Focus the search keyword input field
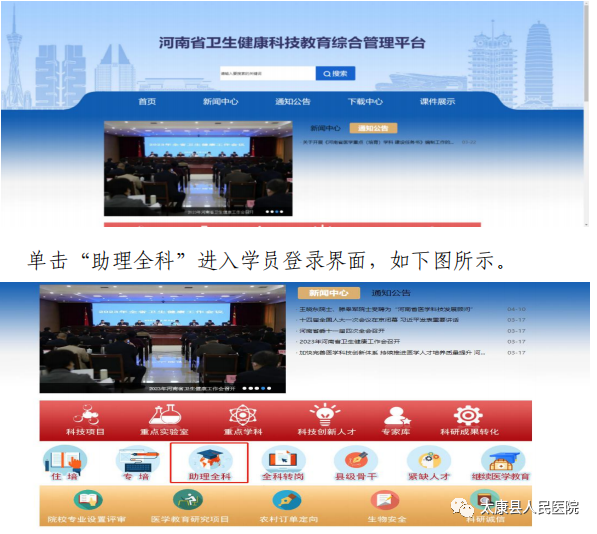The height and width of the screenshot is (534, 597). 268,73
